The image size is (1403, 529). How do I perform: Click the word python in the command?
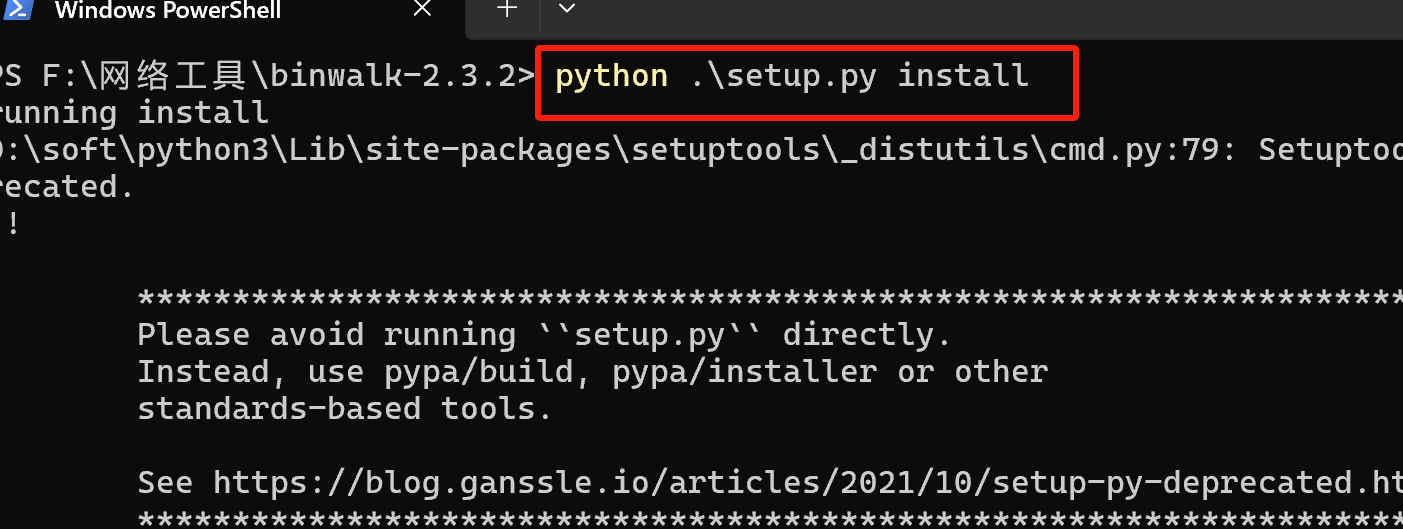click(x=611, y=76)
